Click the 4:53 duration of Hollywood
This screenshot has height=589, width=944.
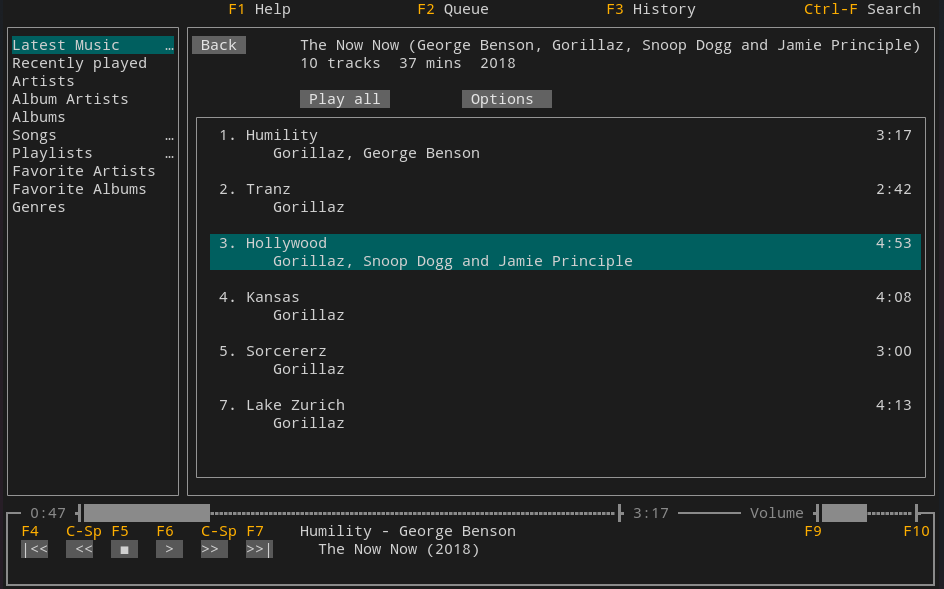pyautogui.click(x=893, y=243)
